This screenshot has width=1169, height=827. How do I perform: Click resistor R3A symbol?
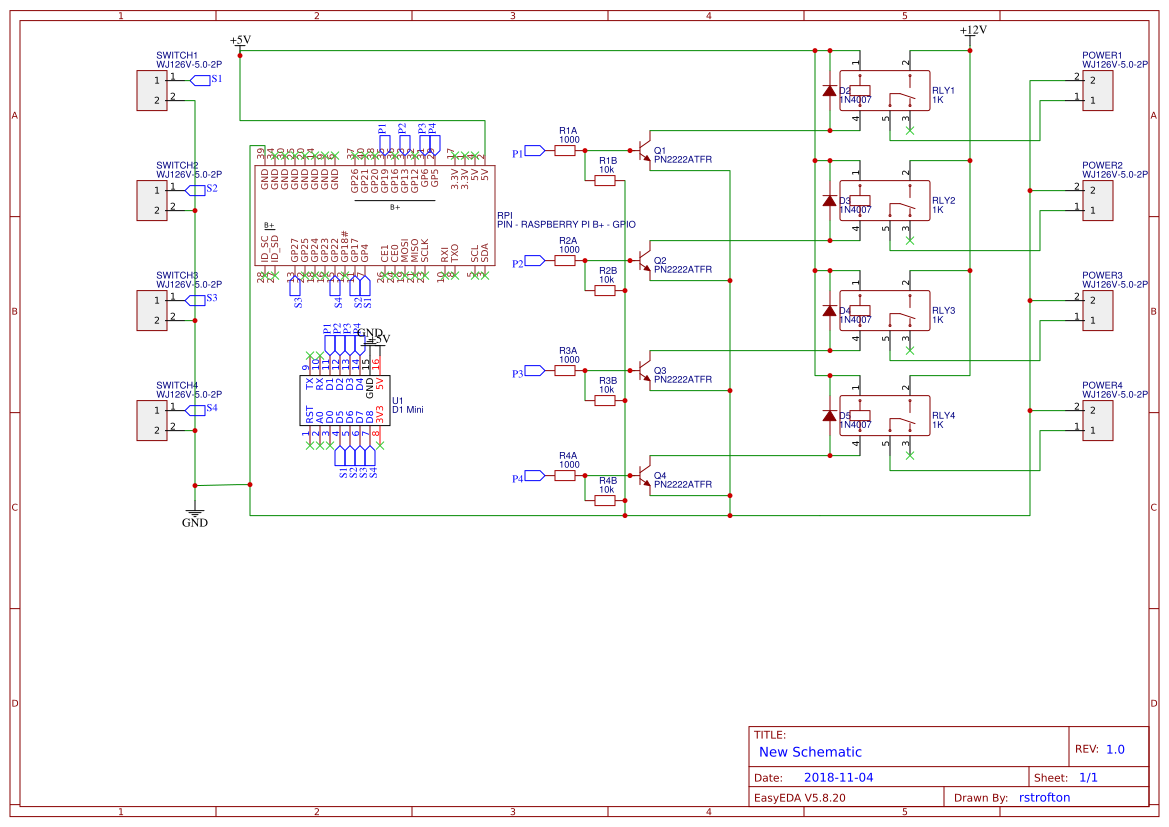tap(565, 371)
